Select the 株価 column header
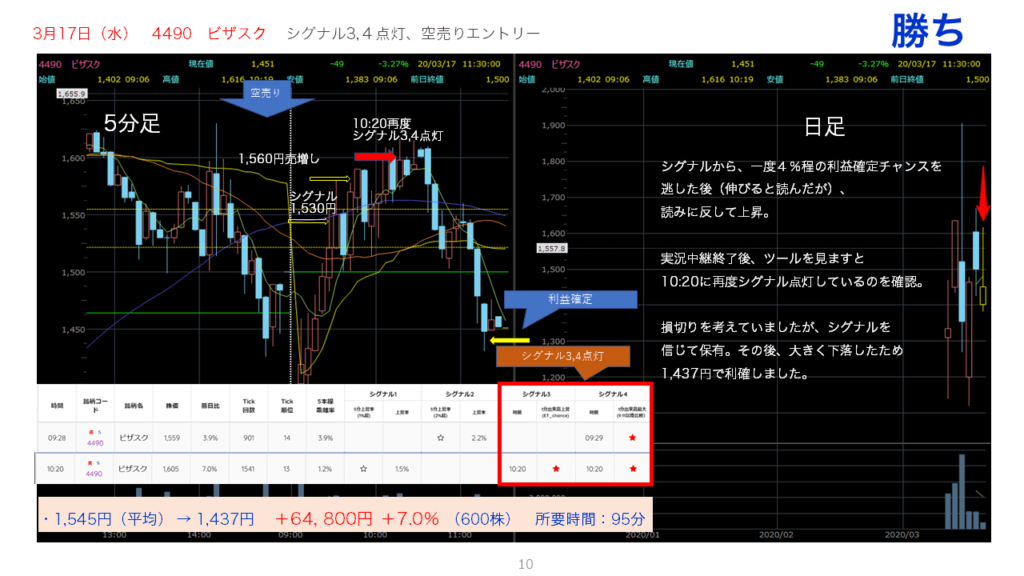 pyautogui.click(x=172, y=406)
